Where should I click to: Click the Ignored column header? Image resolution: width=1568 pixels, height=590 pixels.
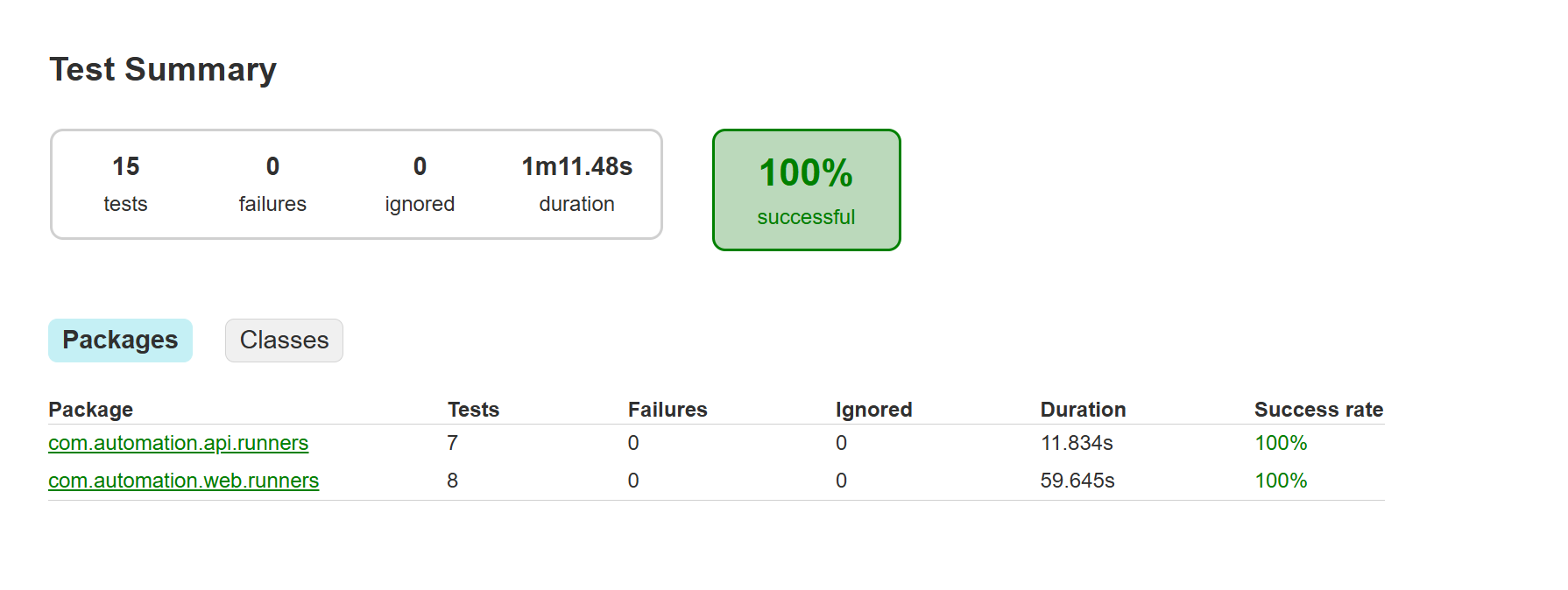coord(873,410)
